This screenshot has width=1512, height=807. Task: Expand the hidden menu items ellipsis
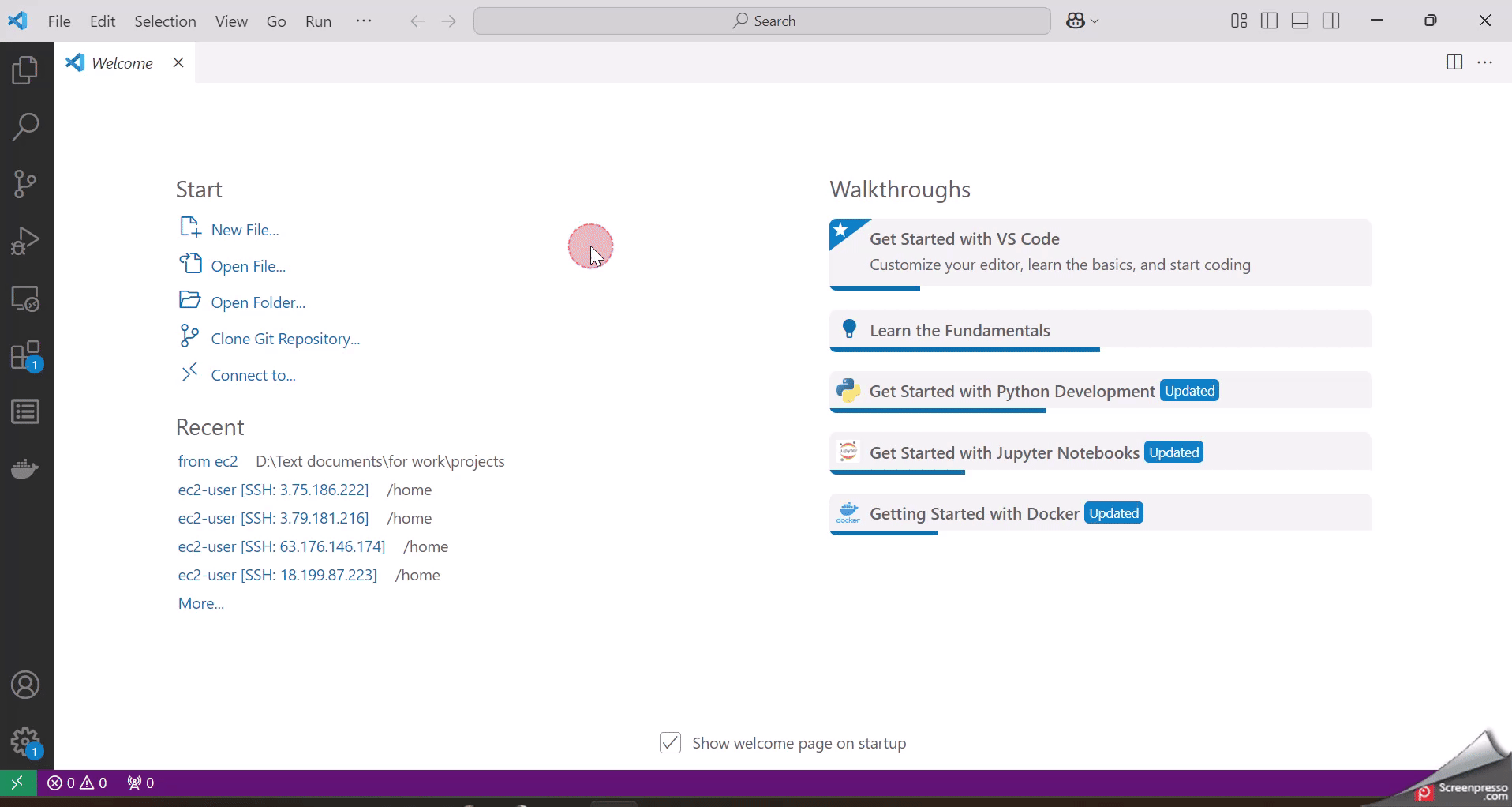[x=364, y=21]
